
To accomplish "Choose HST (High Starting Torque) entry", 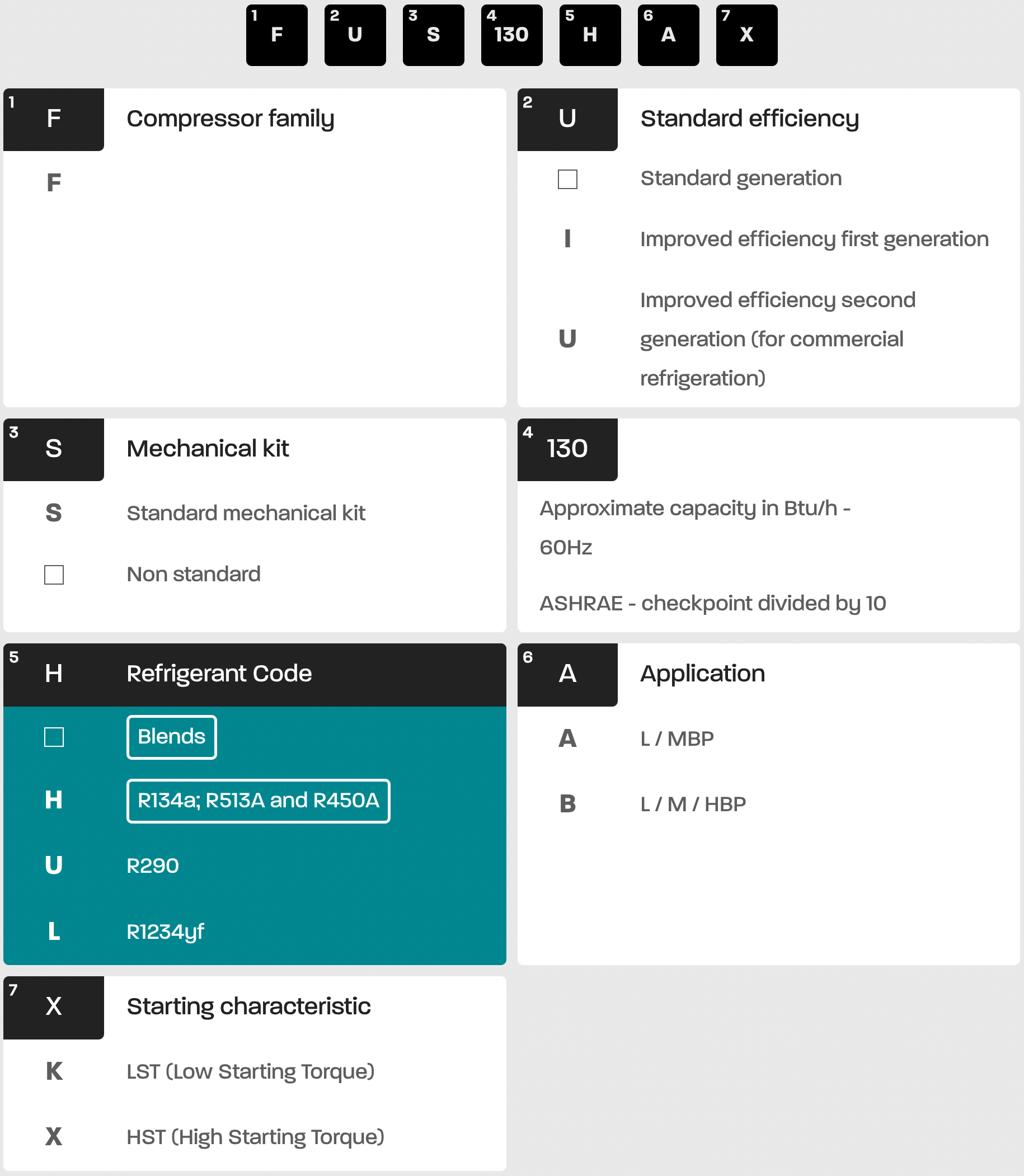I will (255, 1138).
